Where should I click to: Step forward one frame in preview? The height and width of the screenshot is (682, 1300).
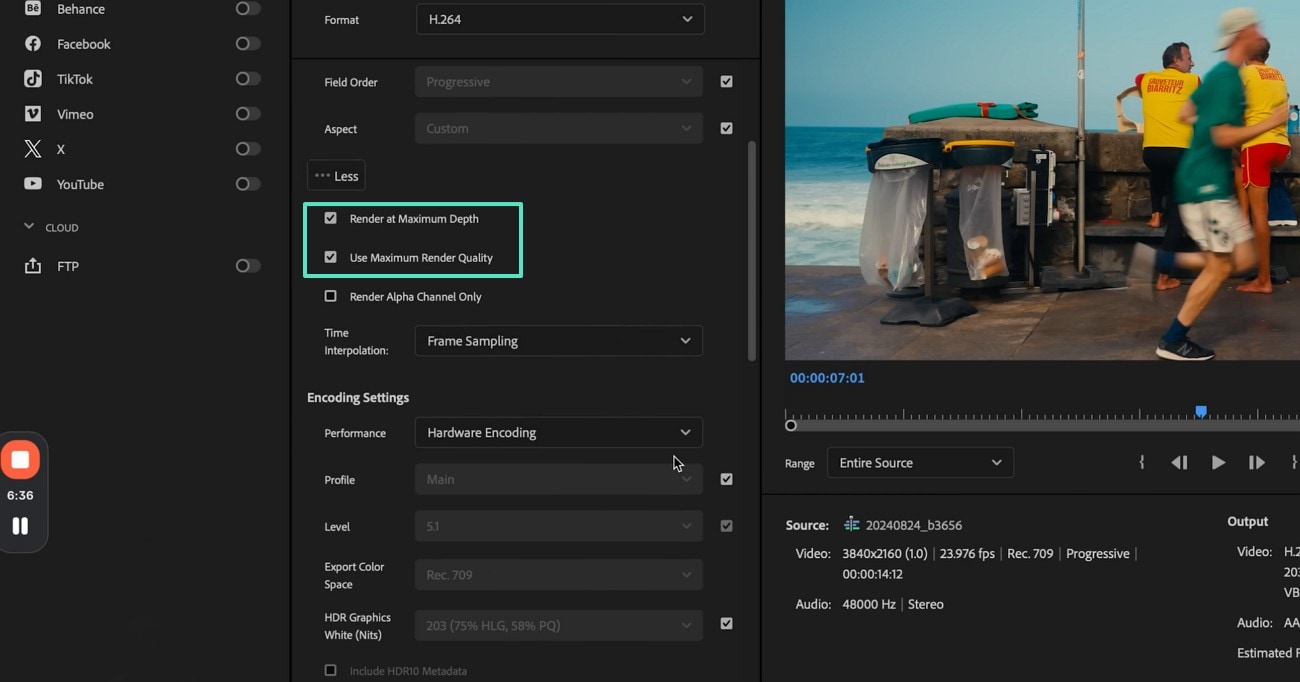tap(1257, 463)
